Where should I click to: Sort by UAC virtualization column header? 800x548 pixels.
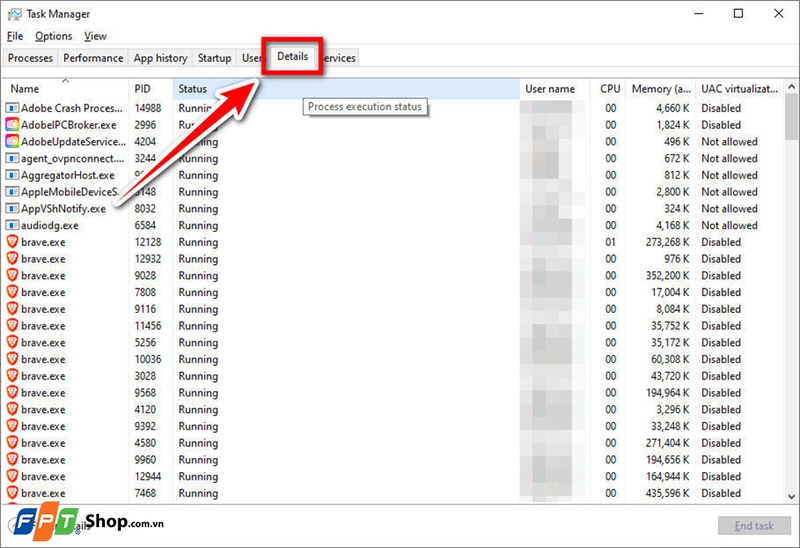(739, 89)
